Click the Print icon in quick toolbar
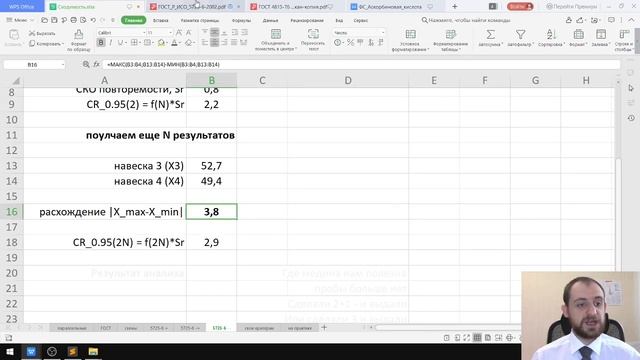The height and width of the screenshot is (360, 640). (x=73, y=20)
